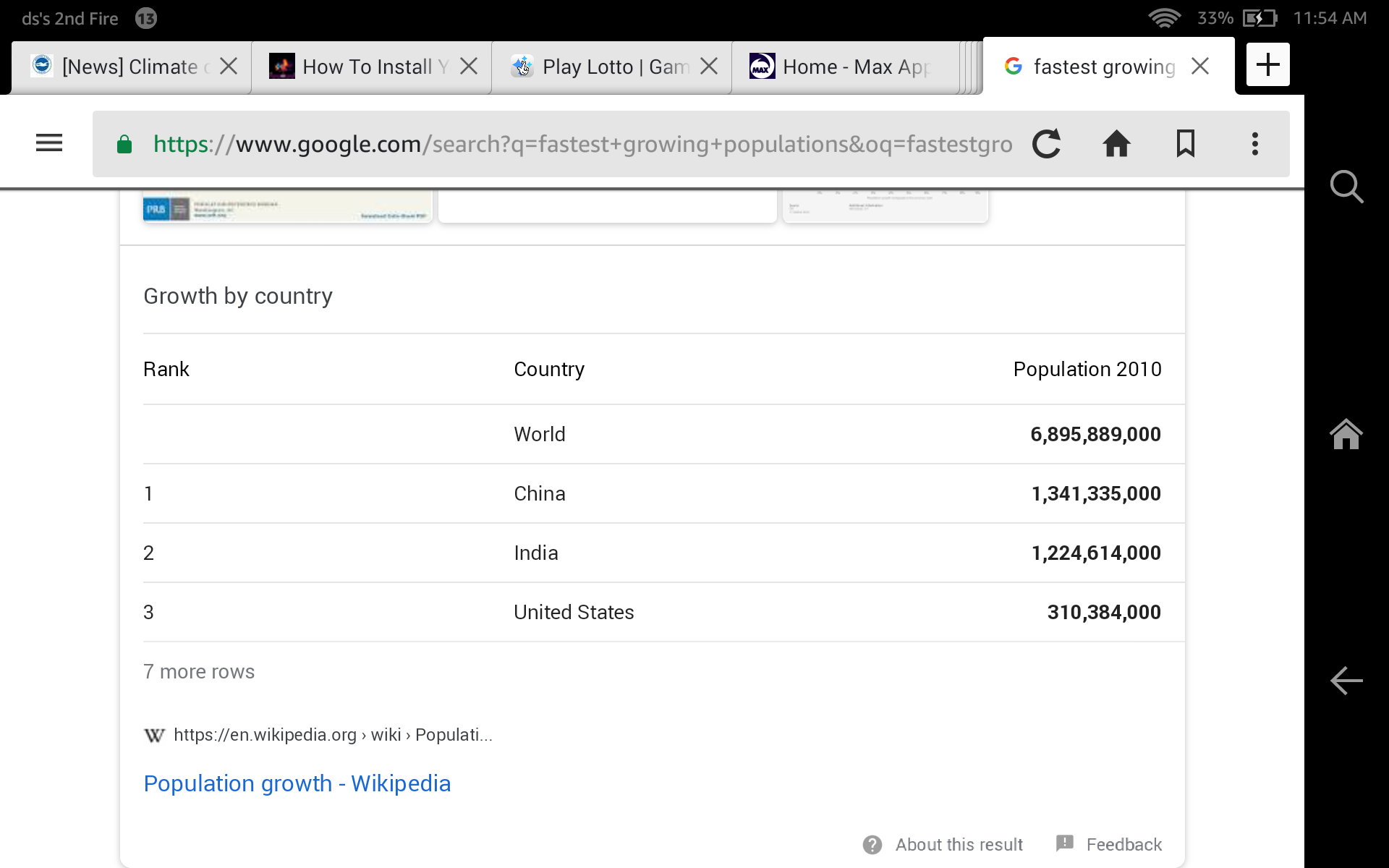The image size is (1389, 868).
Task: Click the 11:54 AM clock
Action: pyautogui.click(x=1330, y=18)
